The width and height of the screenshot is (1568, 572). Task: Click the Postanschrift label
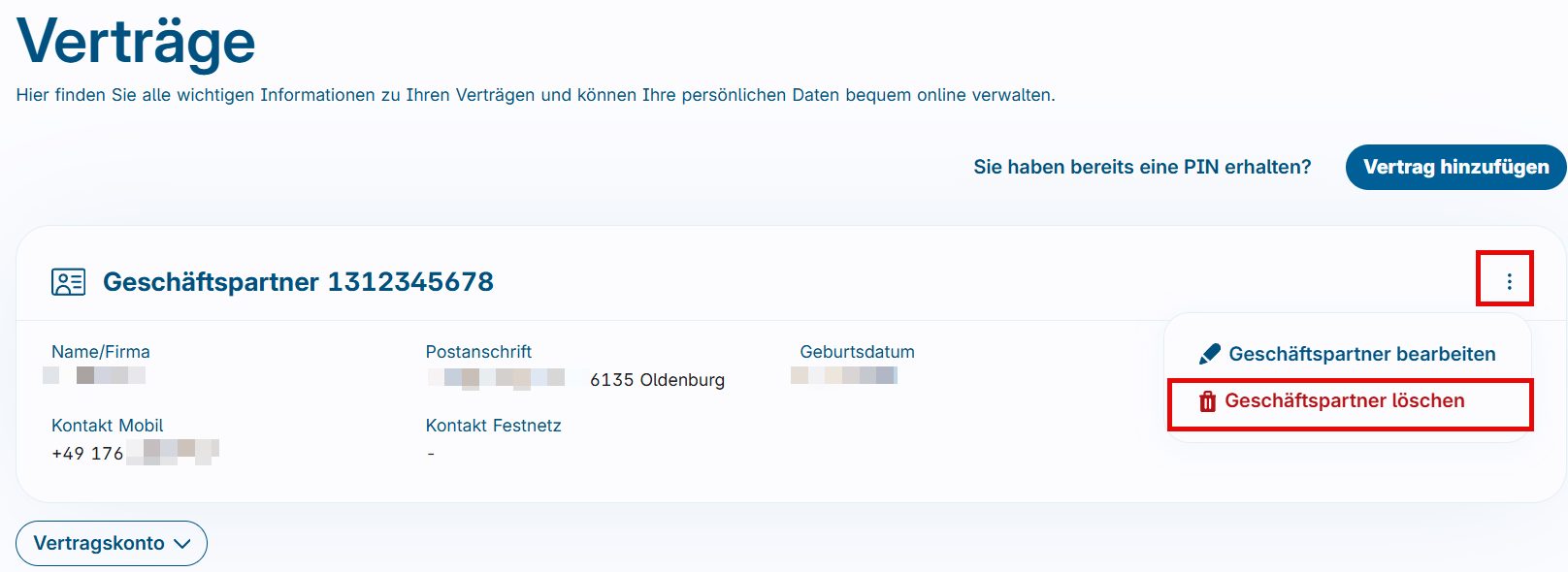point(478,352)
